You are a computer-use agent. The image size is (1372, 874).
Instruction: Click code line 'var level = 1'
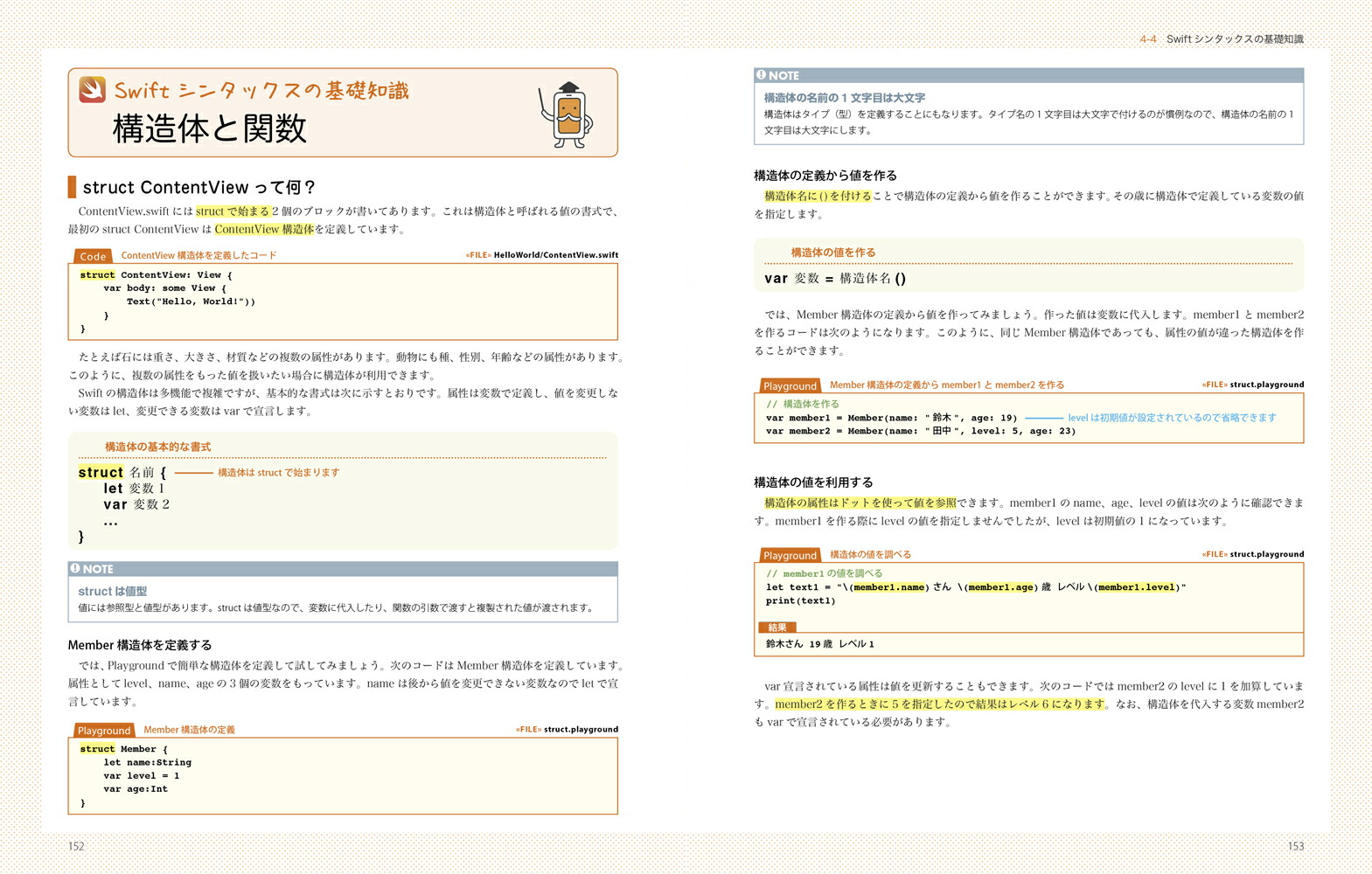(x=141, y=775)
